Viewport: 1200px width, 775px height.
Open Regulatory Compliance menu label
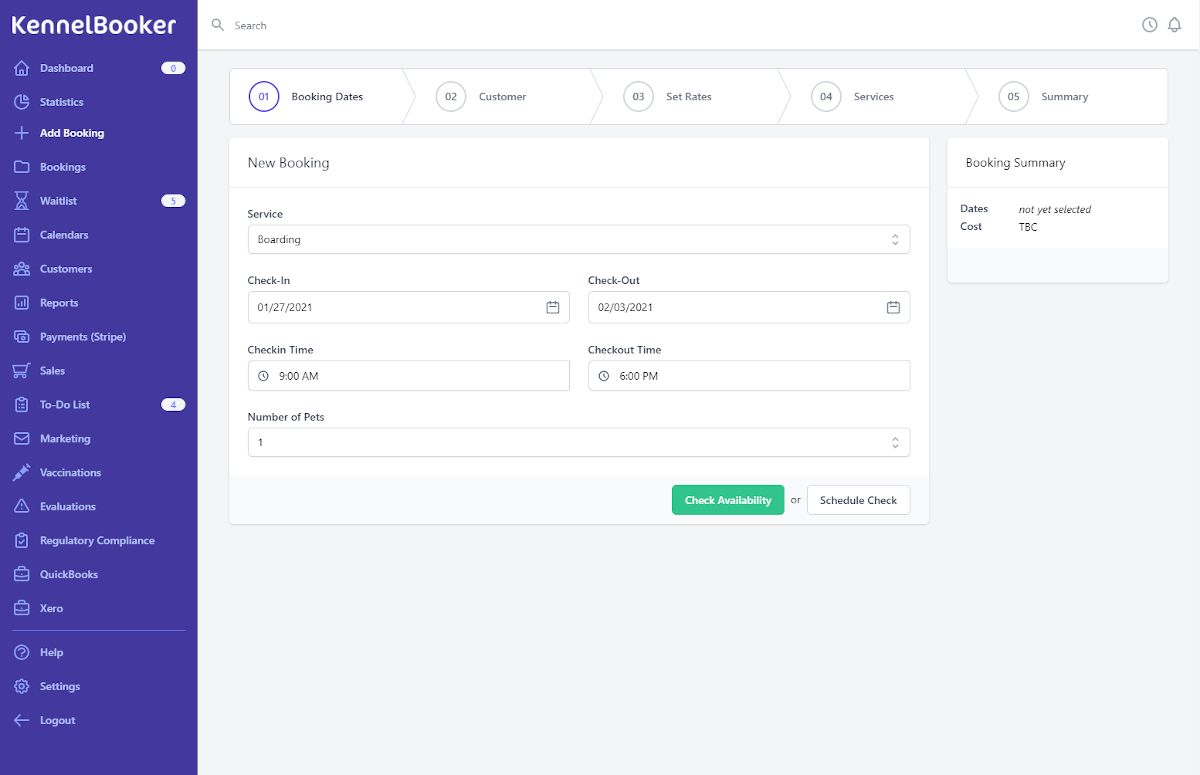pyautogui.click(x=97, y=541)
